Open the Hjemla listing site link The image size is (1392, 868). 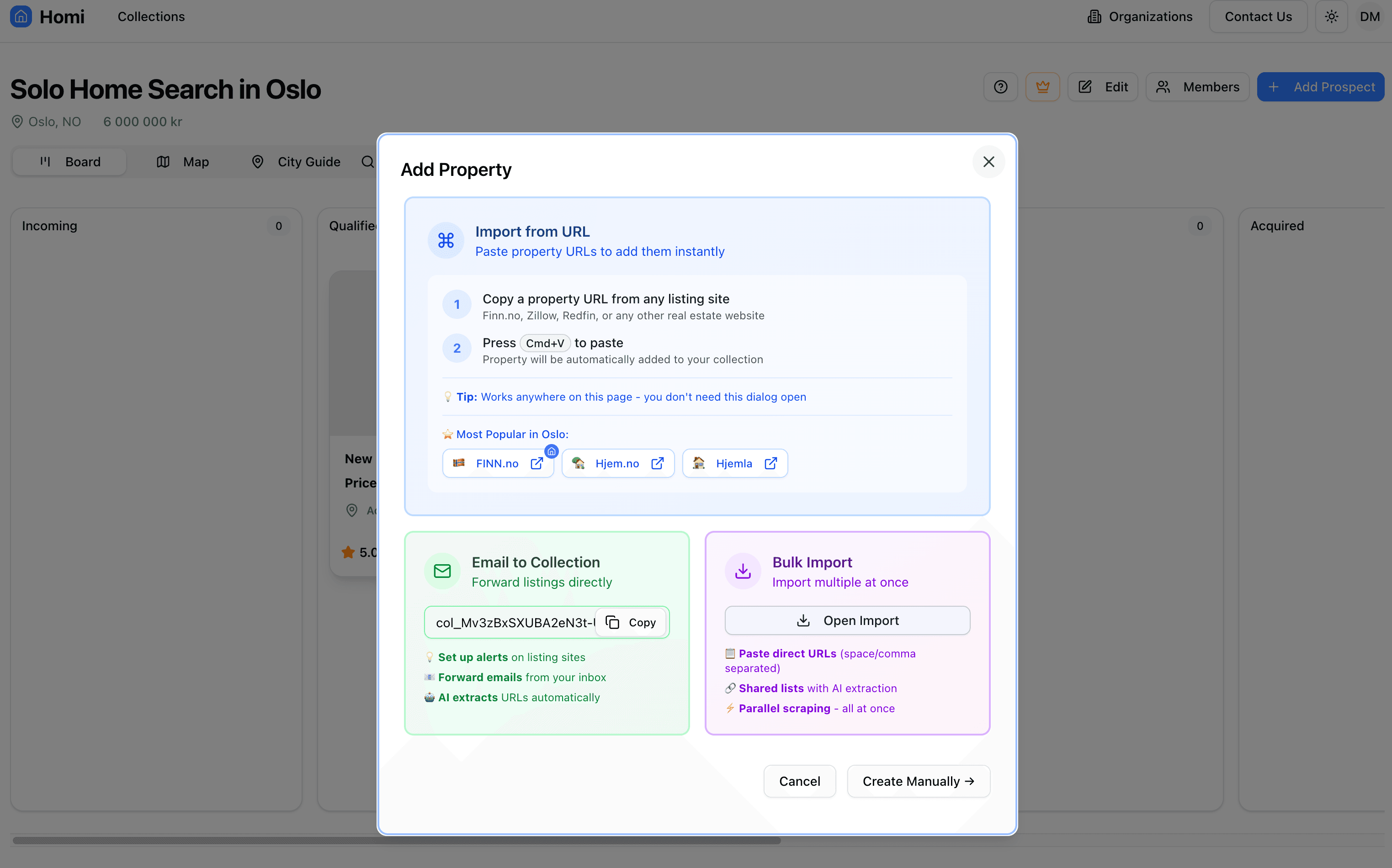[x=734, y=463]
